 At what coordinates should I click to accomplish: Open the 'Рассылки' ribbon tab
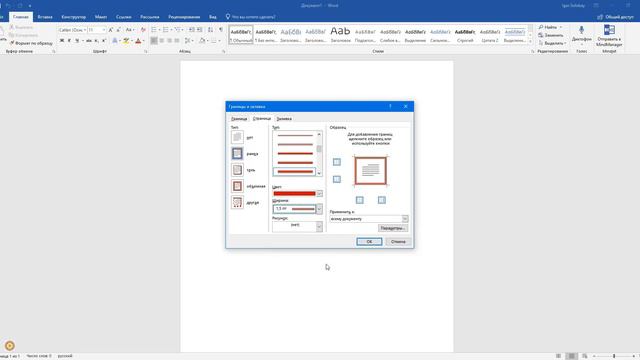[x=150, y=17]
